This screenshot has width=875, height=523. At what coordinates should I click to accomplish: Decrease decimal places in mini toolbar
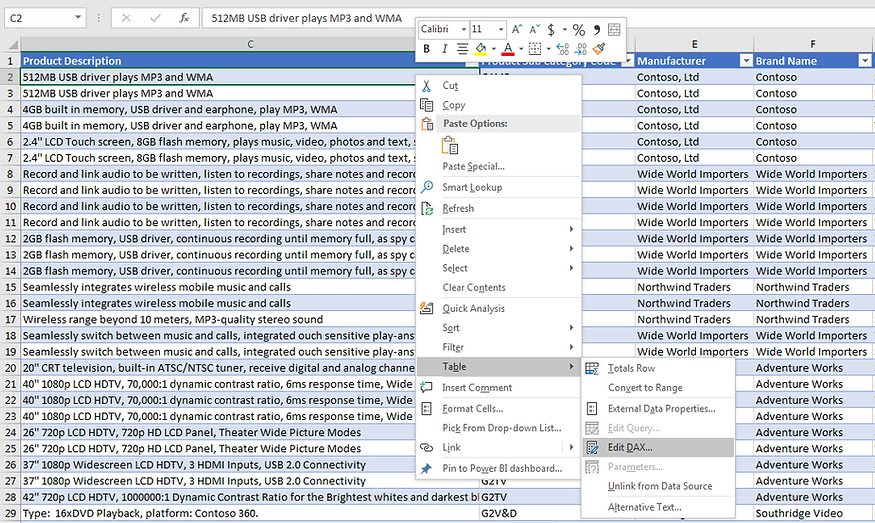(580, 49)
